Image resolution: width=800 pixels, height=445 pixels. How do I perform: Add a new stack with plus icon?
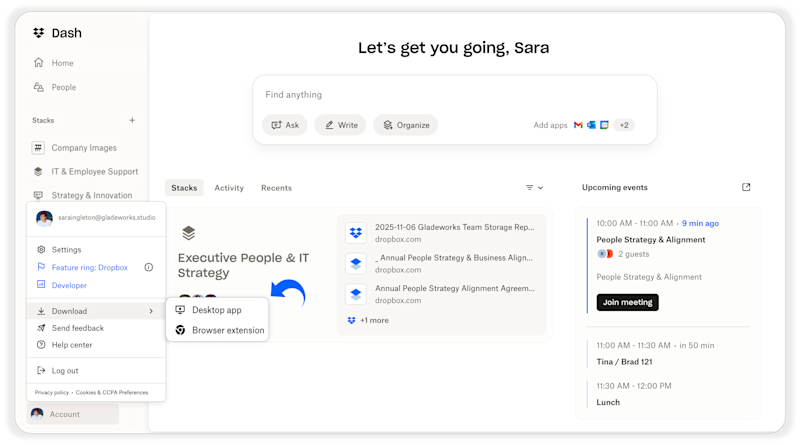[132, 120]
